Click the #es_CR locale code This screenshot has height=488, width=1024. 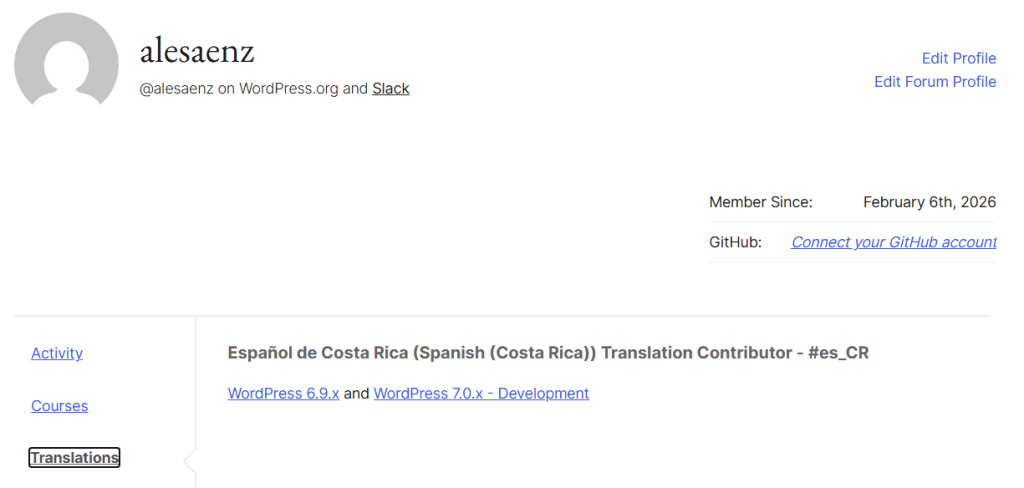pos(840,353)
